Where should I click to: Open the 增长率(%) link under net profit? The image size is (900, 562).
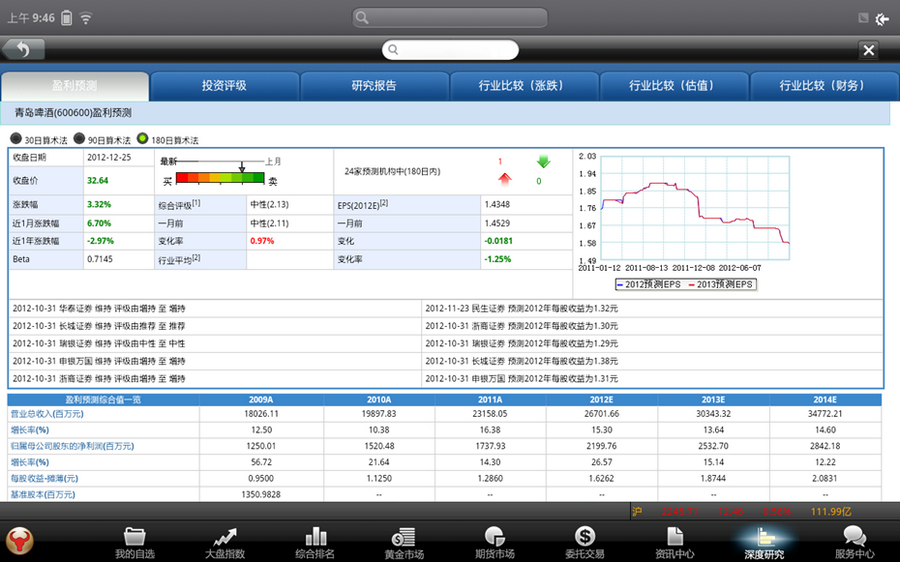pos(30,462)
